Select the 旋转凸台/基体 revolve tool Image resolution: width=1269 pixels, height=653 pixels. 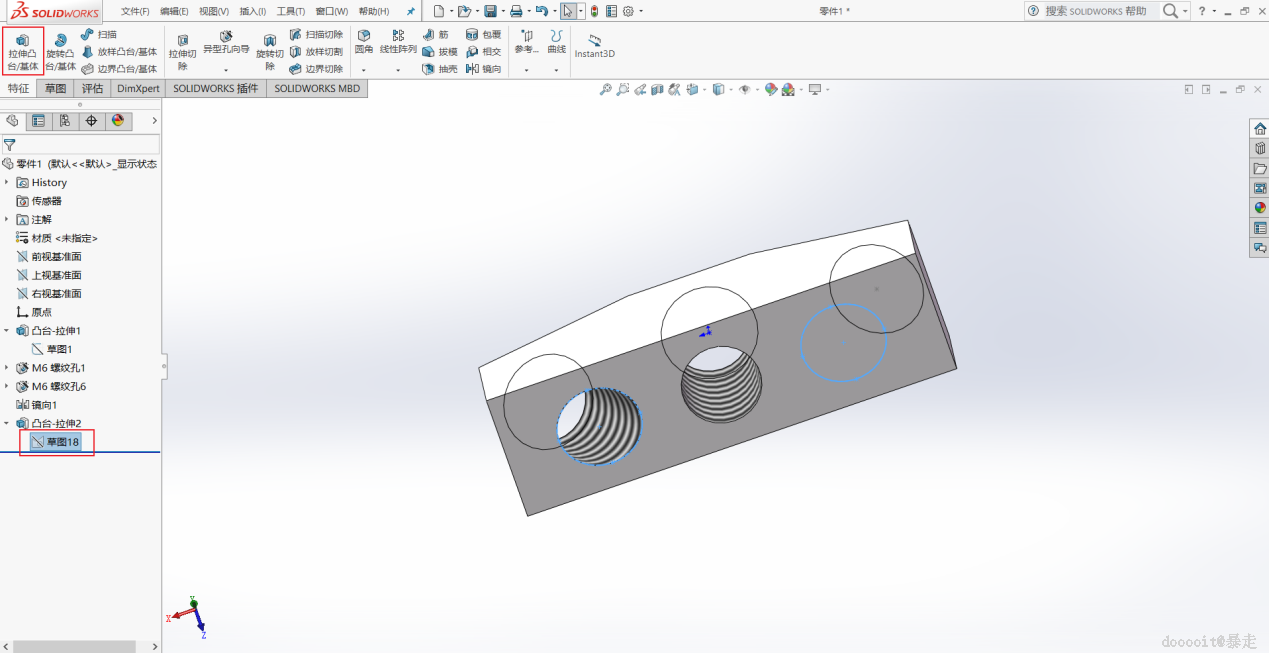coord(60,52)
